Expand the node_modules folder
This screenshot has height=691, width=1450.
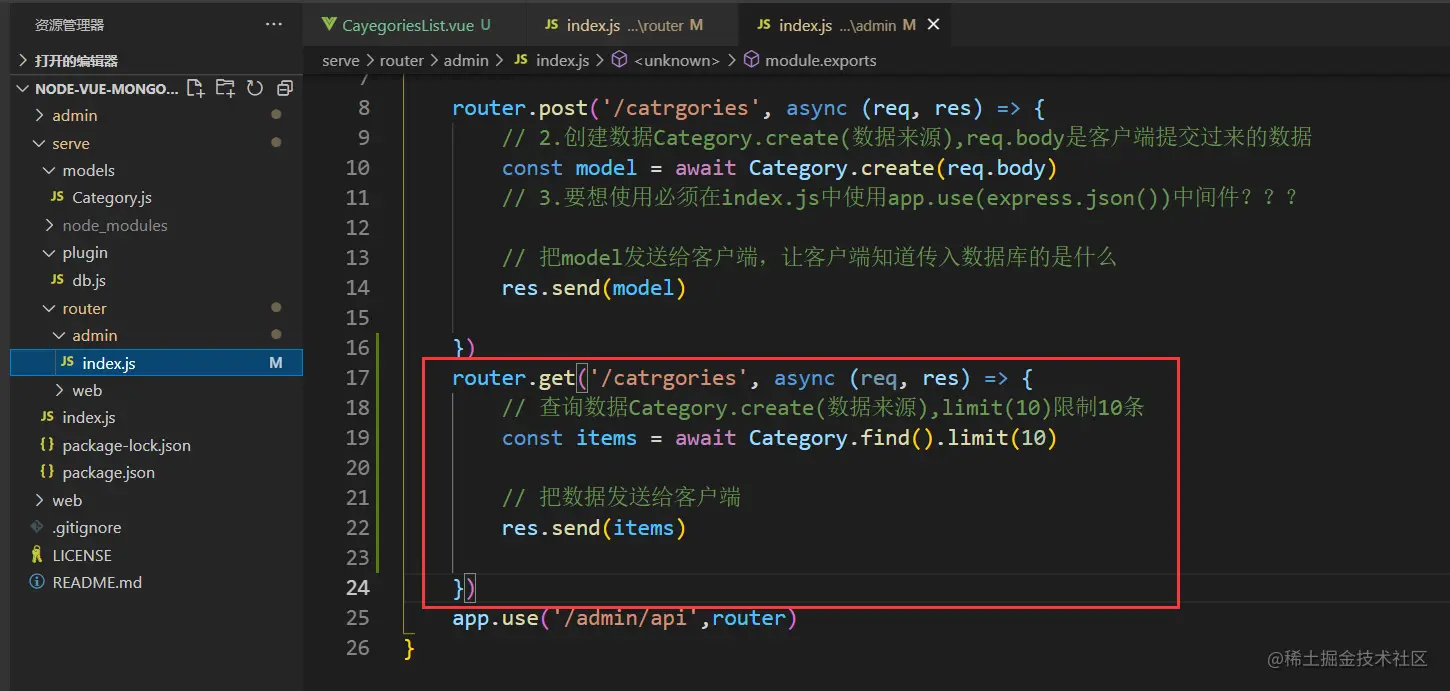(115, 225)
